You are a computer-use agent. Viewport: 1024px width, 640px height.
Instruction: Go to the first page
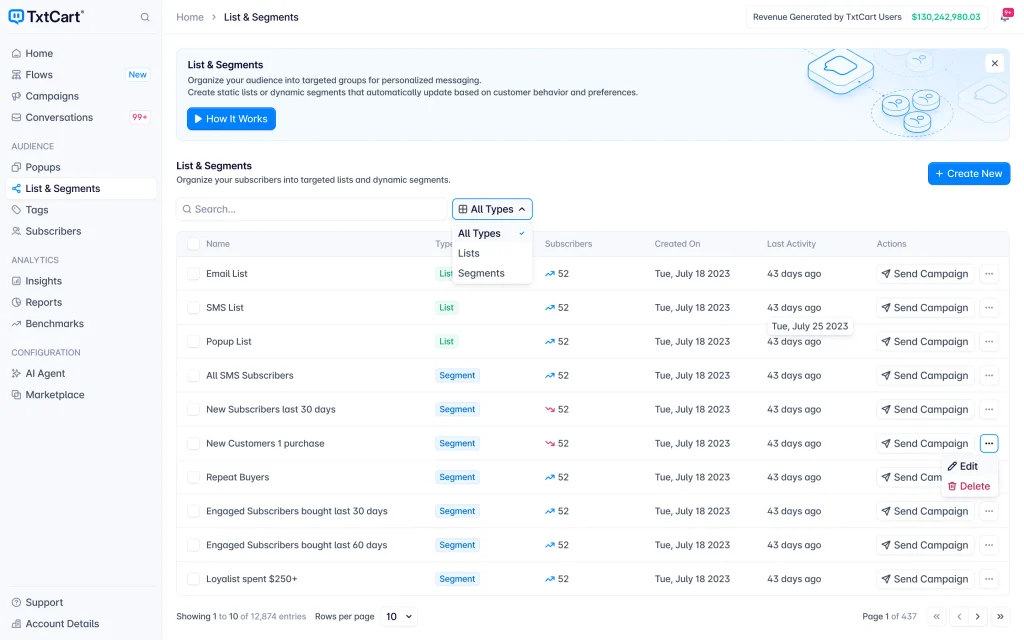point(936,616)
